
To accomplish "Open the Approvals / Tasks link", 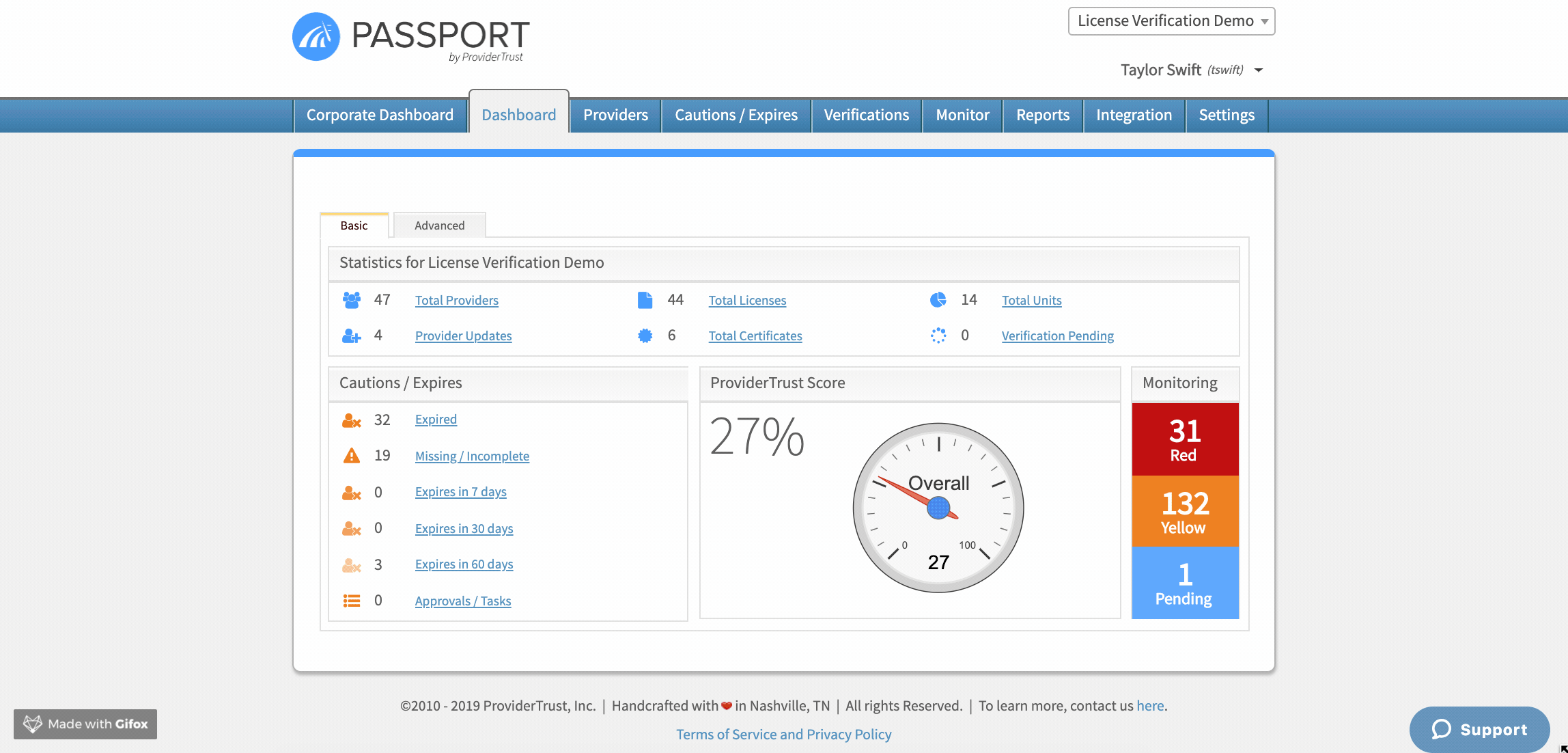I will [x=463, y=601].
